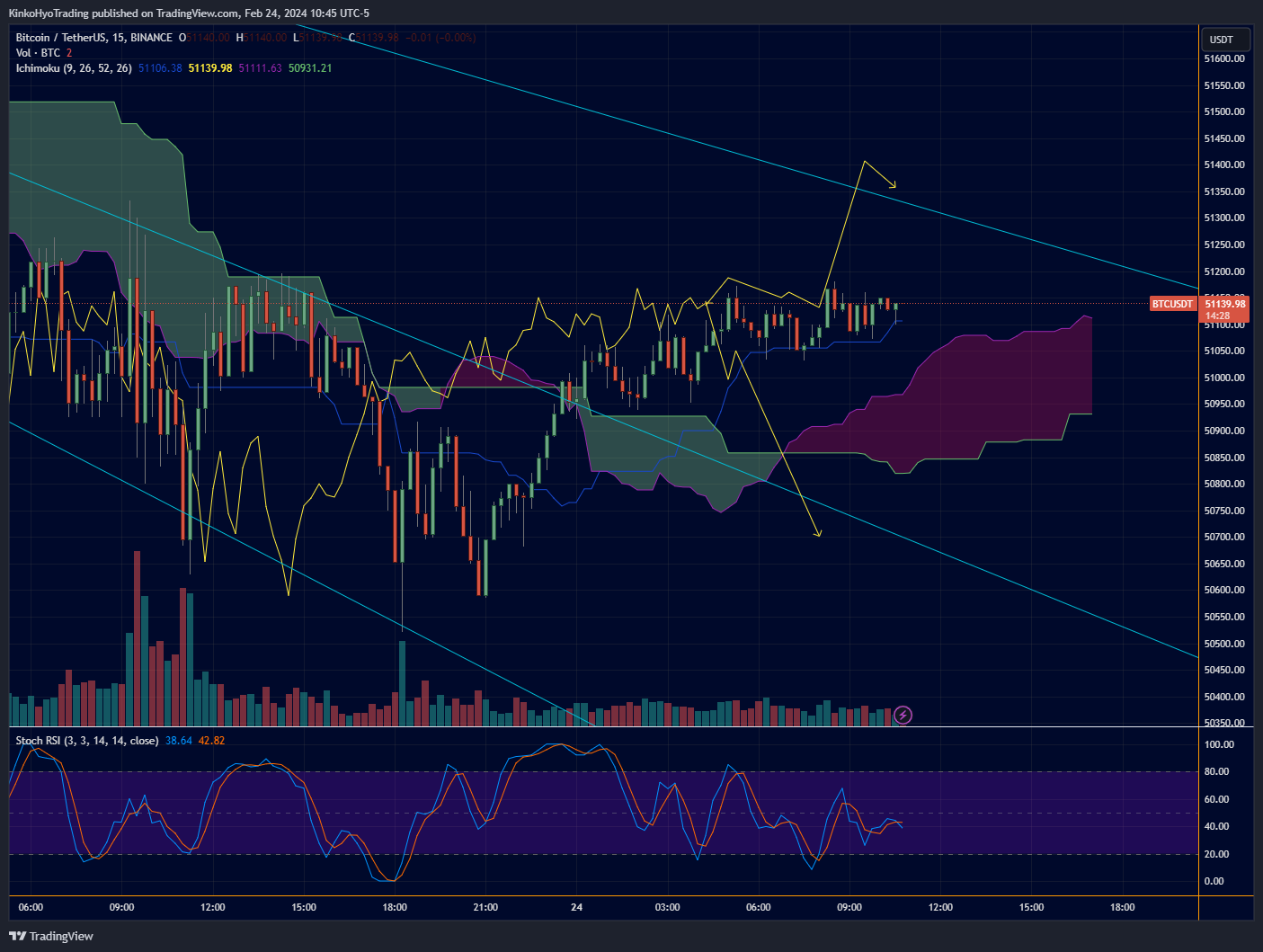The height and width of the screenshot is (952, 1263).
Task: Click the published-by KinkoHyoTrading header text
Action: coord(189,13)
